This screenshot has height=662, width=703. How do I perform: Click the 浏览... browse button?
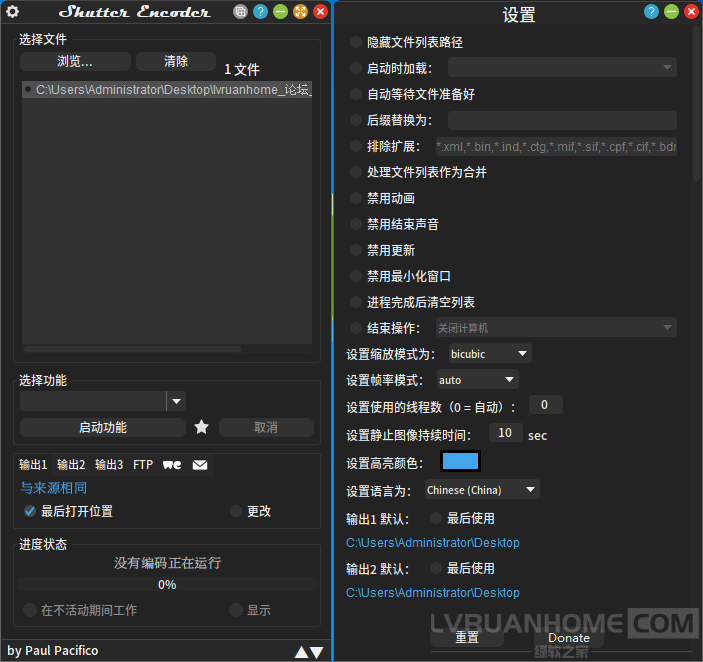point(75,61)
